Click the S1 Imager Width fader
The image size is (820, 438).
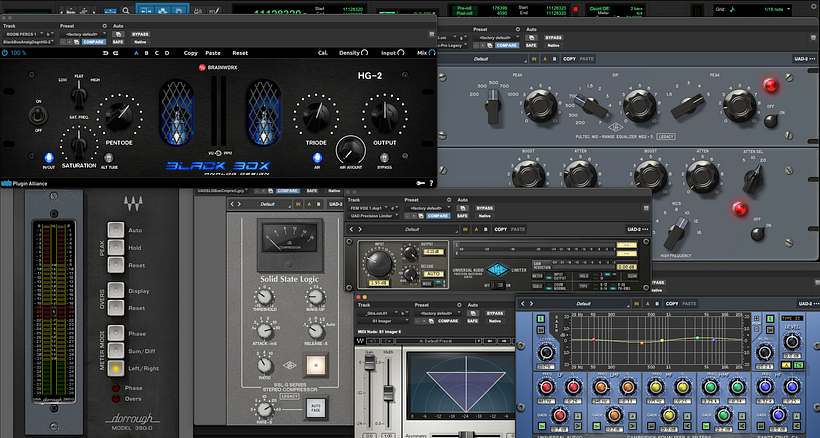coord(389,392)
